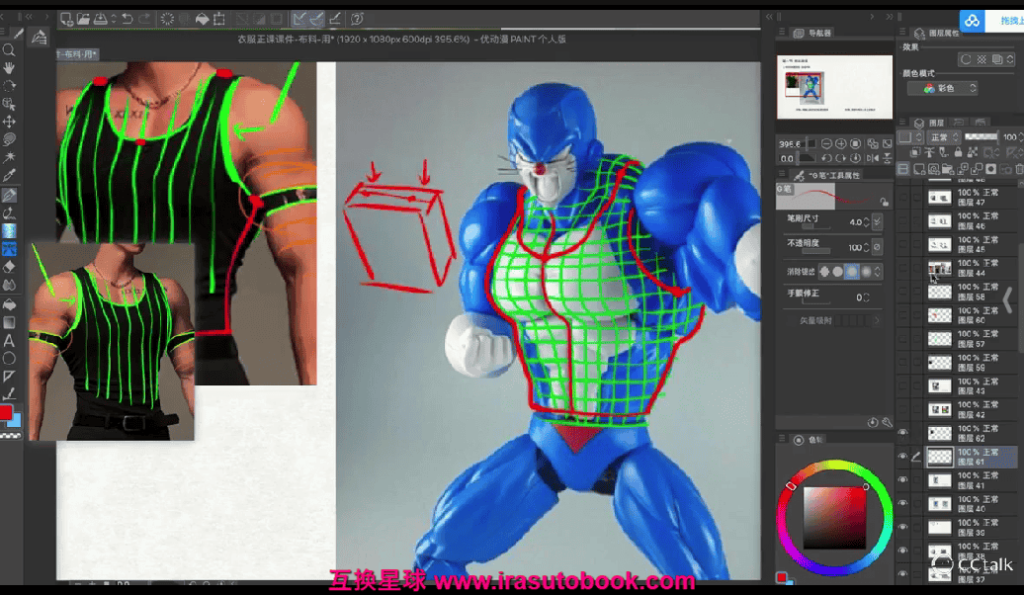This screenshot has width=1024, height=595.
Task: Click inside the color wheel saturation square
Action: 835,518
